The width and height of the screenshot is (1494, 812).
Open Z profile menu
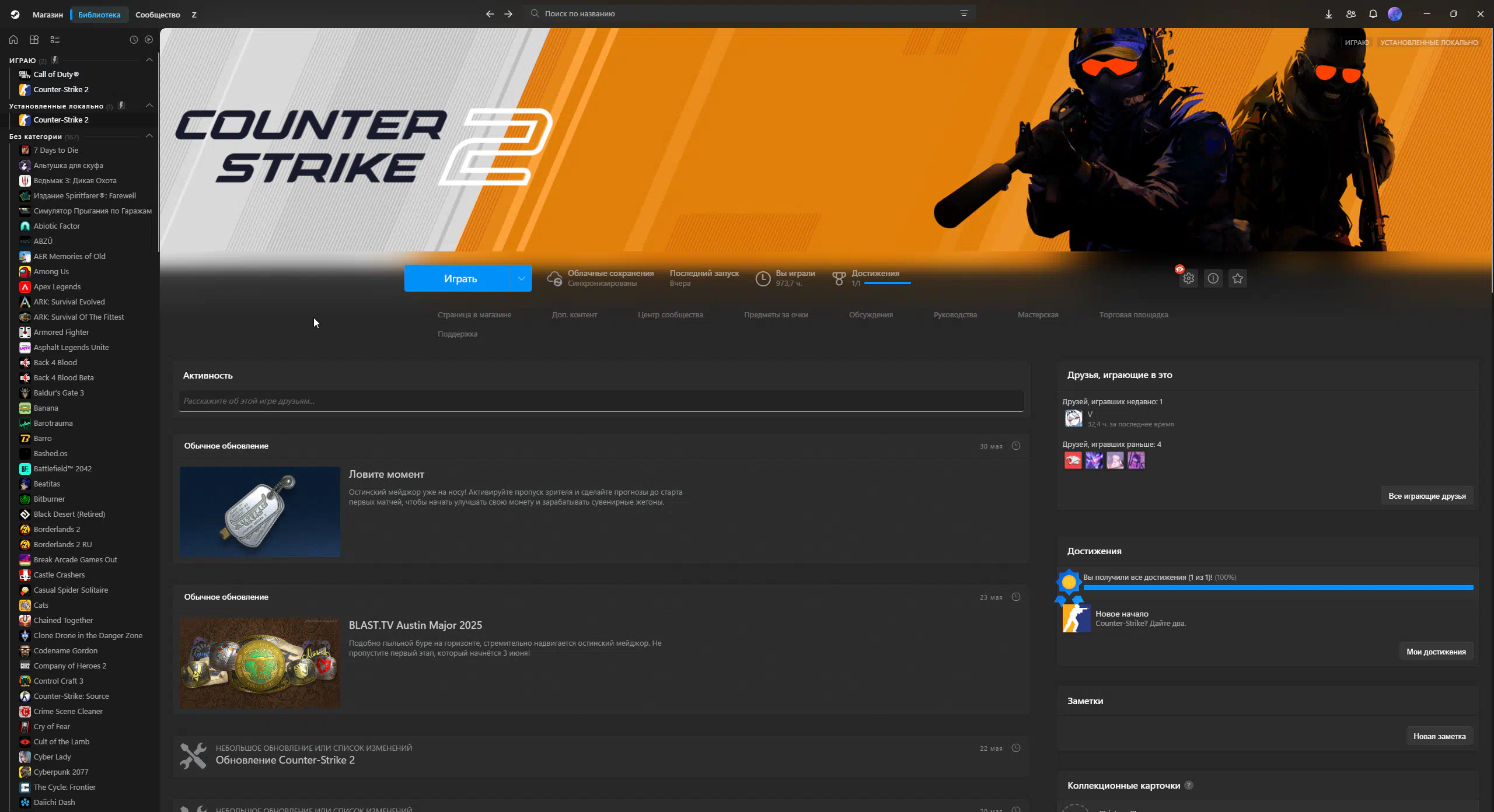(194, 15)
